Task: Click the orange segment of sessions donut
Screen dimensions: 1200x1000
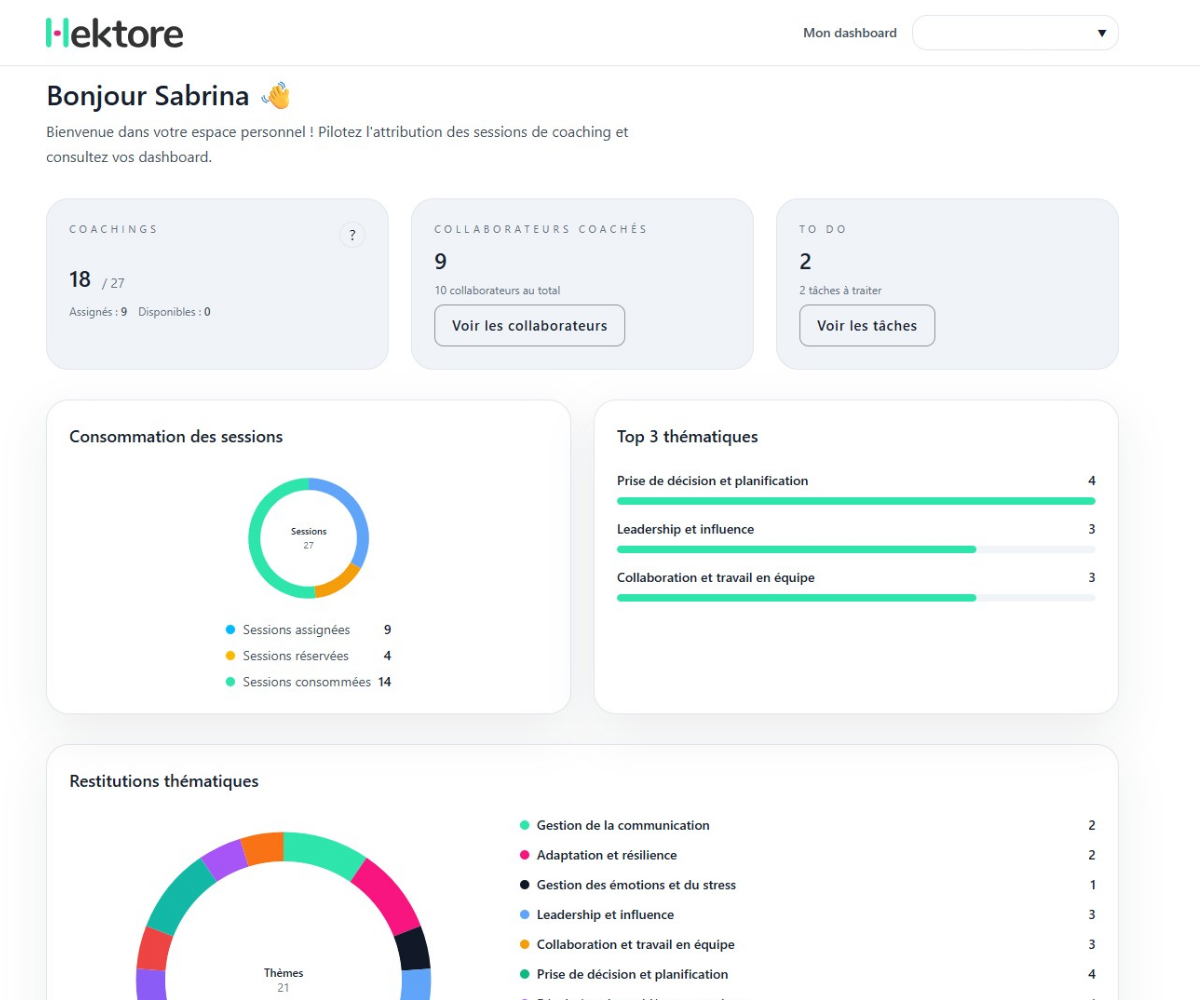Action: (338, 580)
